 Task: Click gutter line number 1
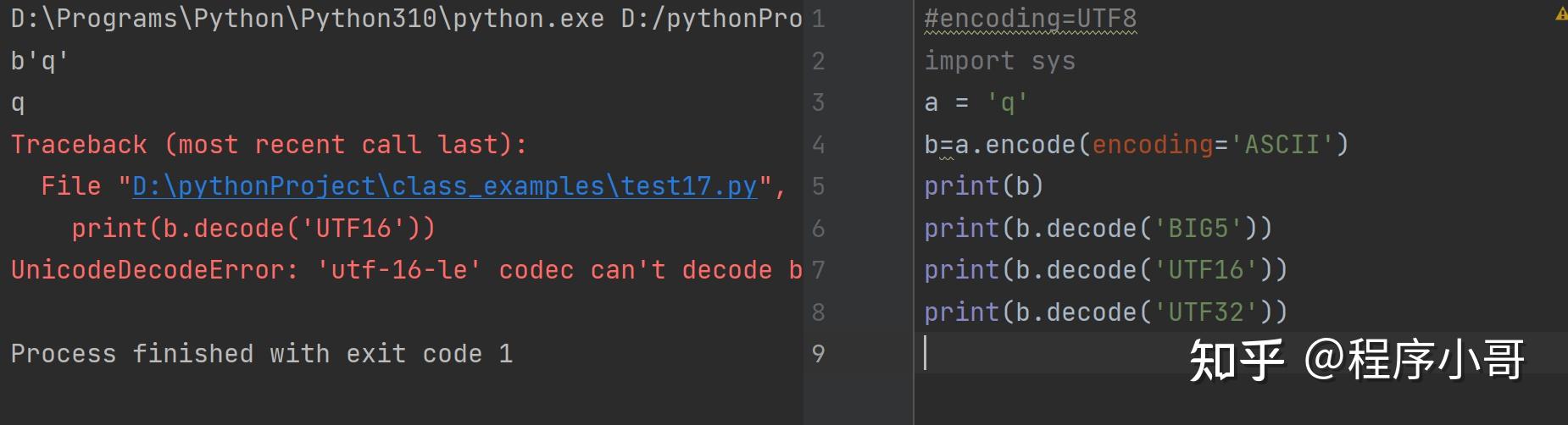point(818,19)
